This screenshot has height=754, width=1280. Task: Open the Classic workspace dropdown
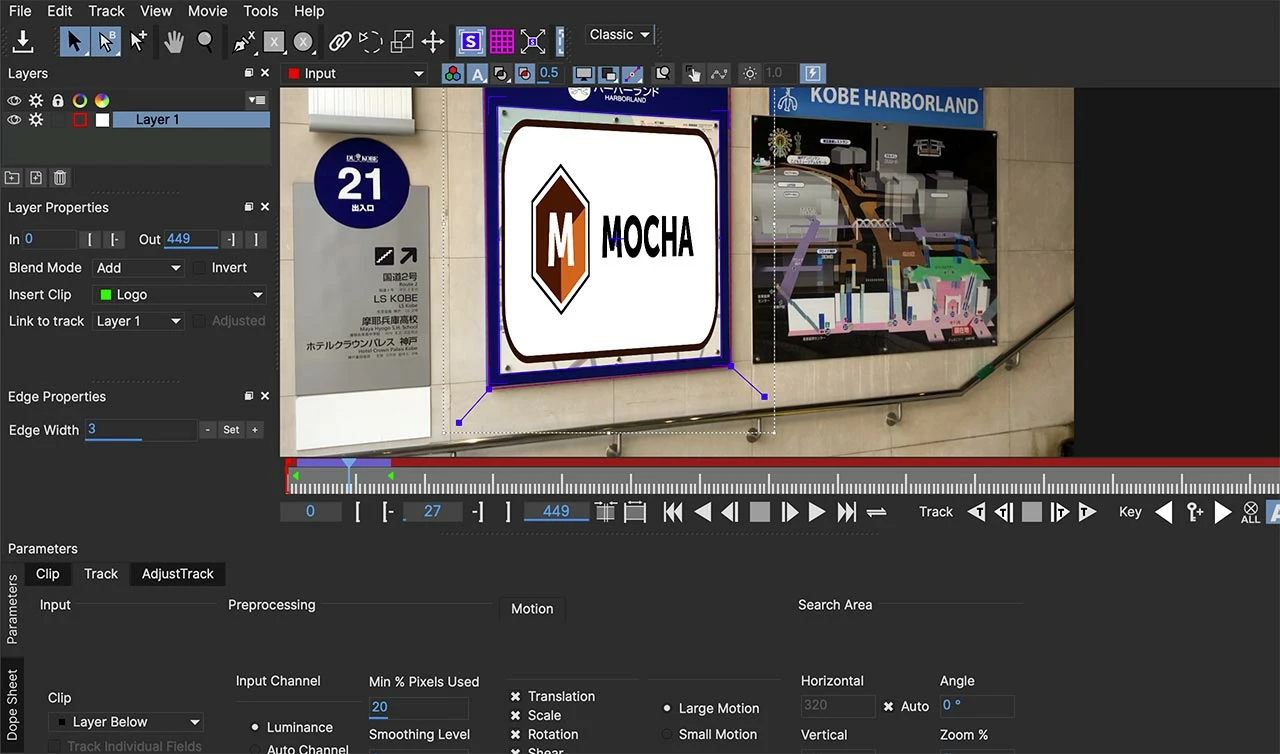[619, 35]
